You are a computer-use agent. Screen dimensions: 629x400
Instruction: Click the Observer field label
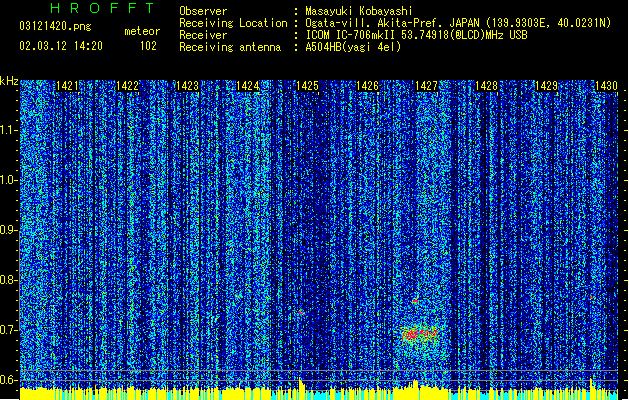203,11
